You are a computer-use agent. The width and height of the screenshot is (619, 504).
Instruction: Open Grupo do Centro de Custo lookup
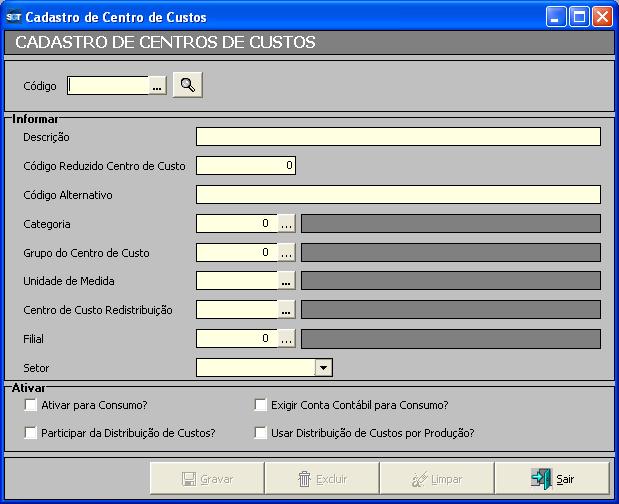pyautogui.click(x=286, y=253)
